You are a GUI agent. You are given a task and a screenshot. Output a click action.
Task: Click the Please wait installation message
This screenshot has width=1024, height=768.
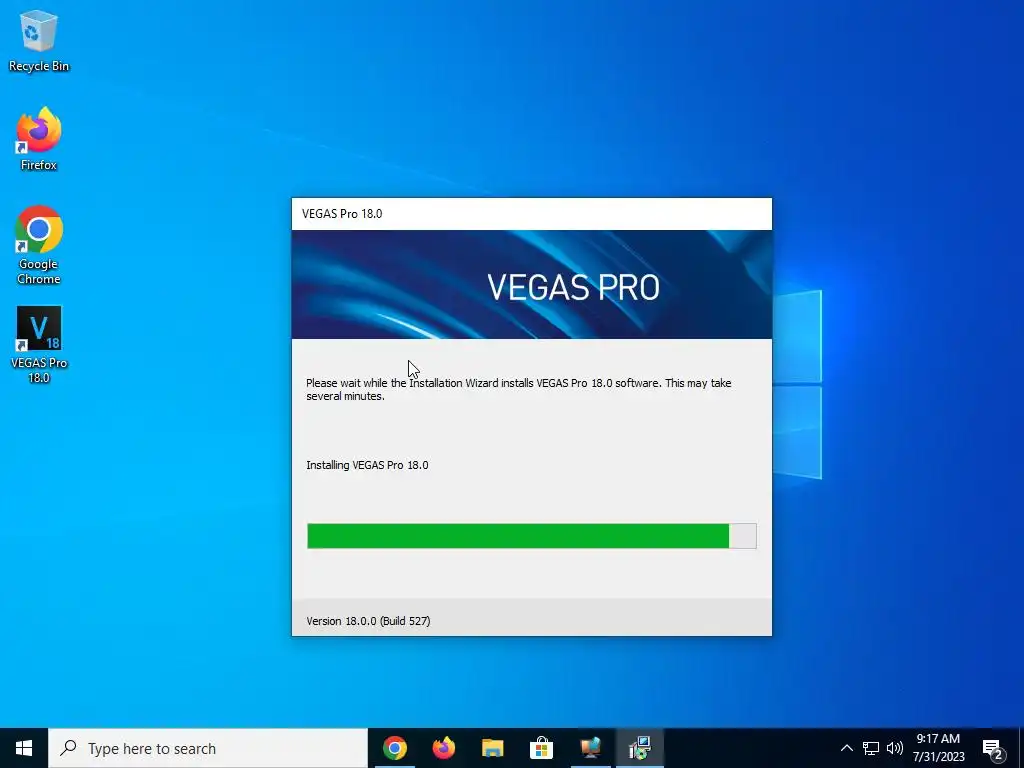(519, 389)
